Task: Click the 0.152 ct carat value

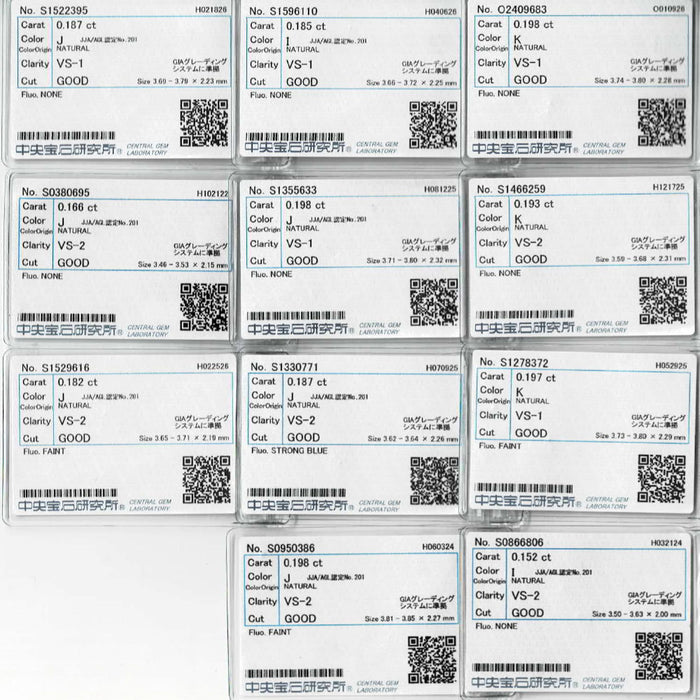Action: [531, 557]
